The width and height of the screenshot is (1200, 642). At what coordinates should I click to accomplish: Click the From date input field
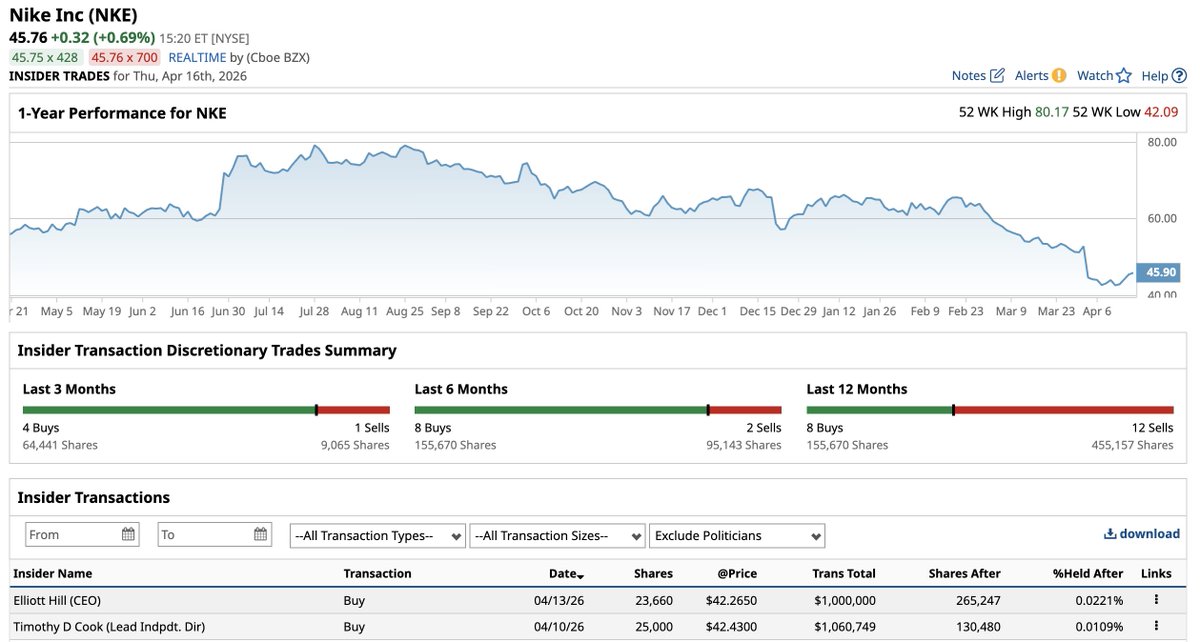82,534
